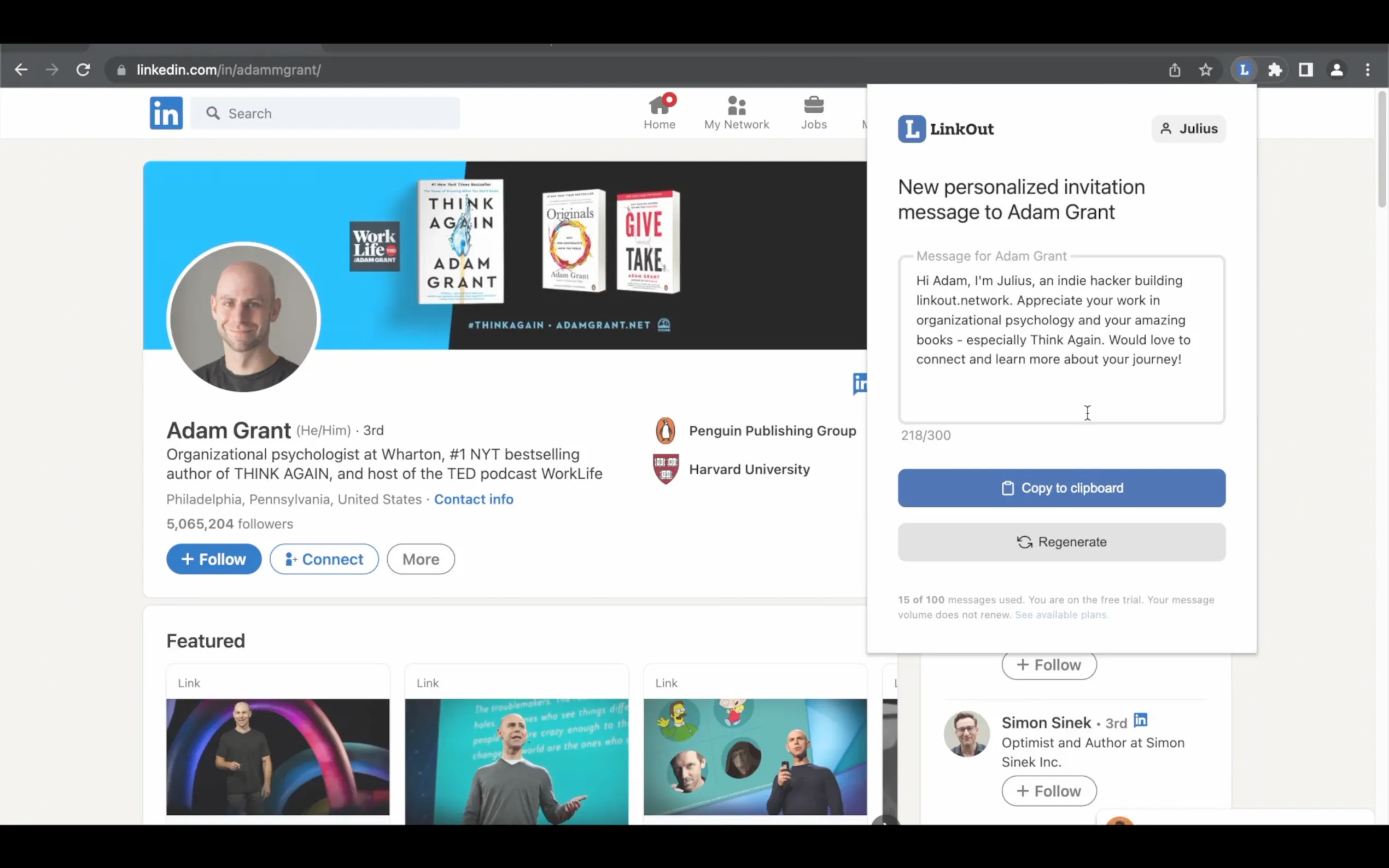Regenerate the invitation message
The height and width of the screenshot is (868, 1389).
point(1061,542)
